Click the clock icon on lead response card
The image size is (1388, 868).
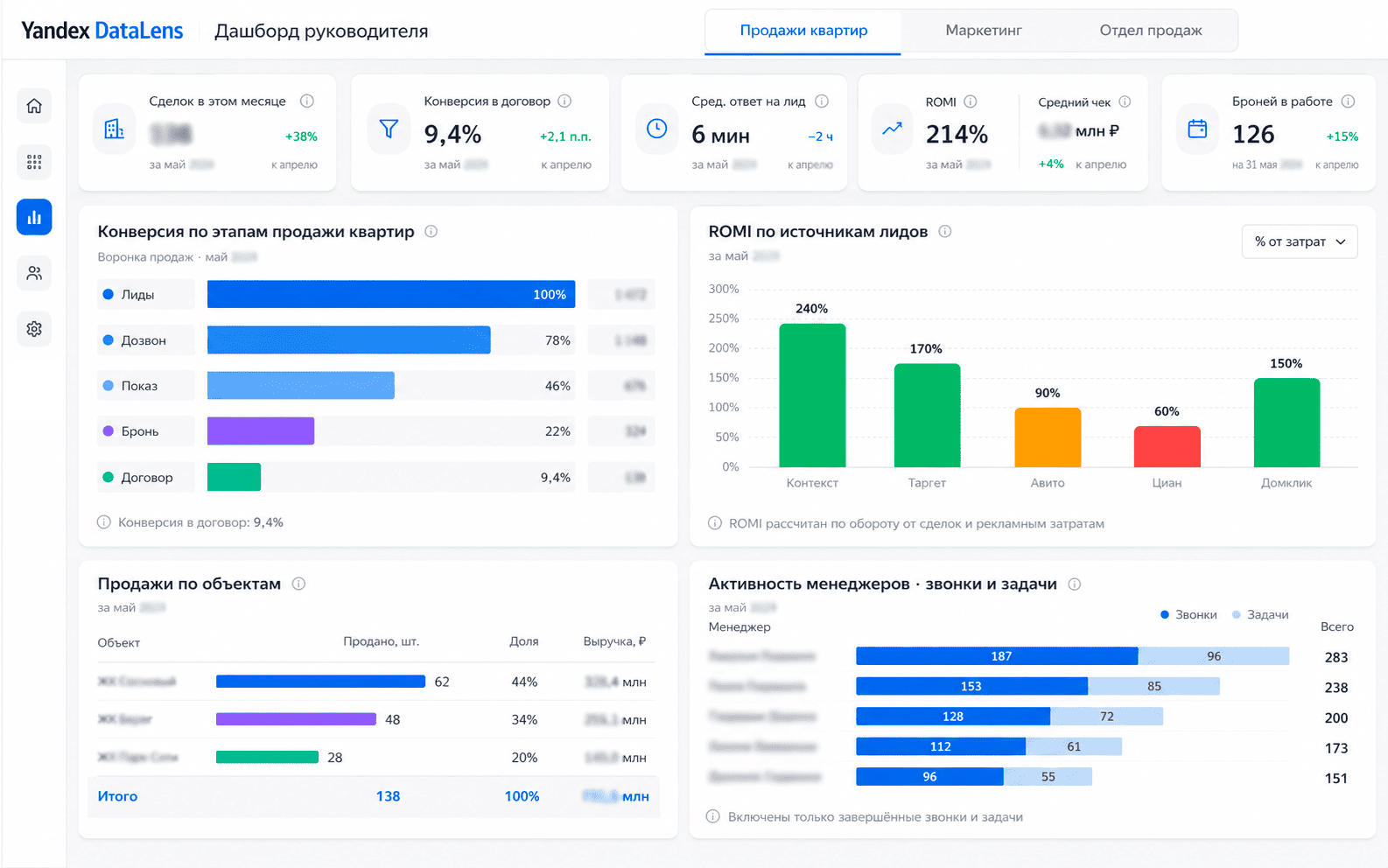point(656,129)
